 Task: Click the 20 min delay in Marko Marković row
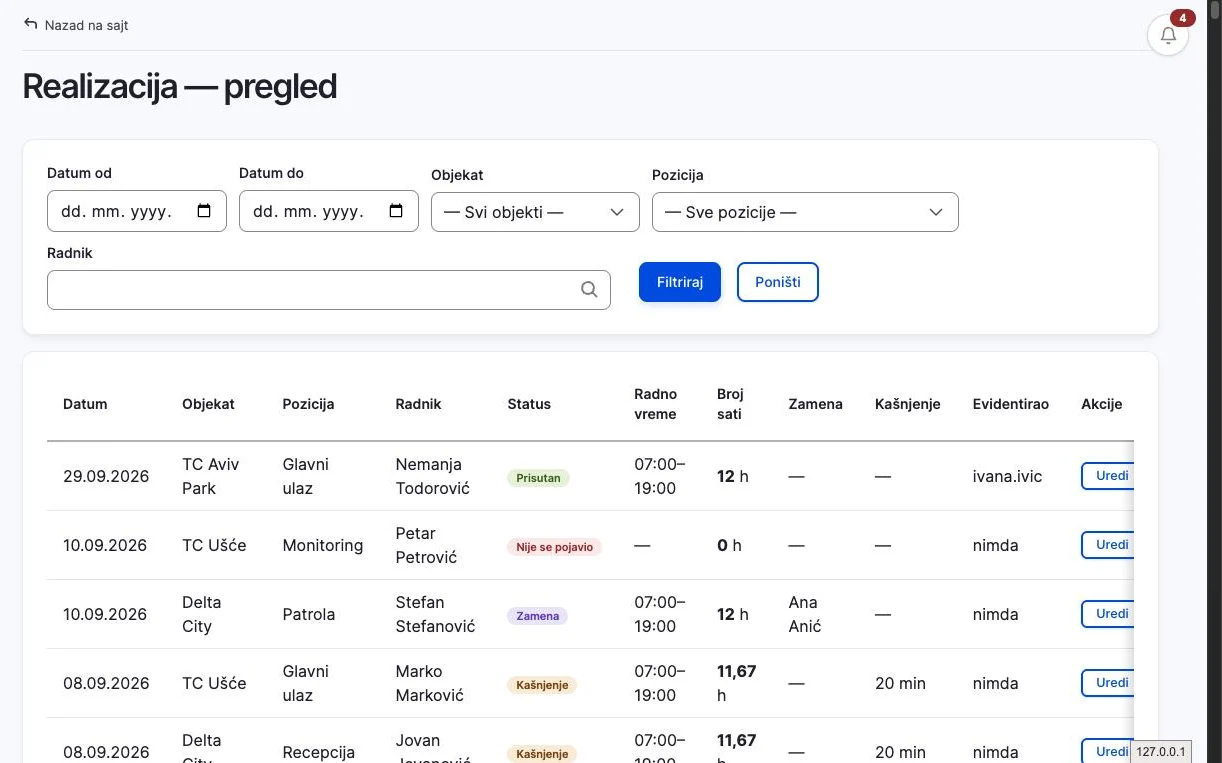900,683
